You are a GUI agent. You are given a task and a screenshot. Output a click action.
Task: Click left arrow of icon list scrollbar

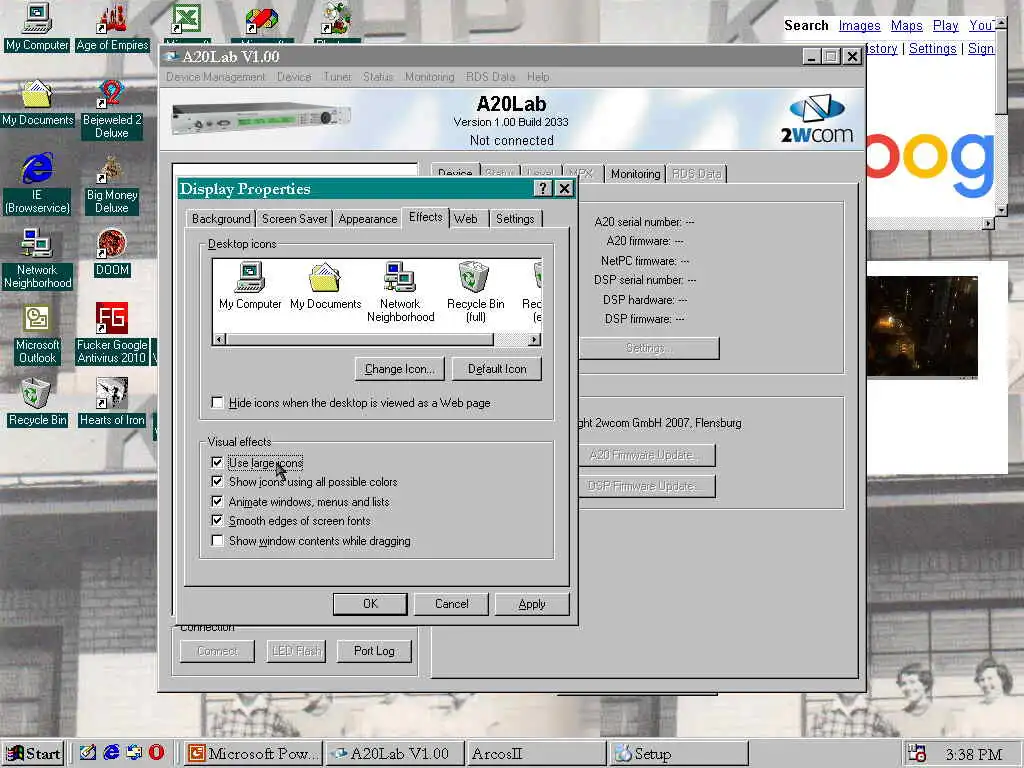point(220,340)
